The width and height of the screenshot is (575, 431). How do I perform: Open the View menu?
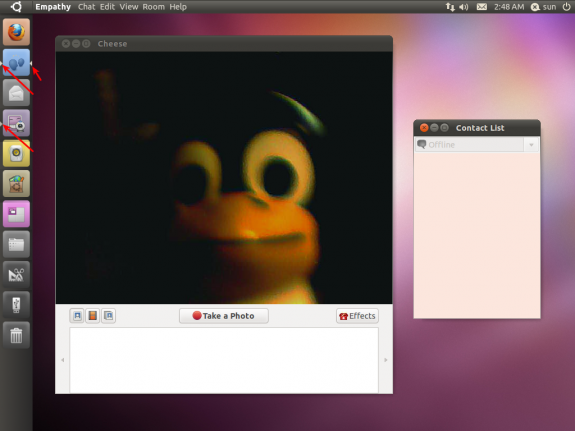(x=129, y=7)
